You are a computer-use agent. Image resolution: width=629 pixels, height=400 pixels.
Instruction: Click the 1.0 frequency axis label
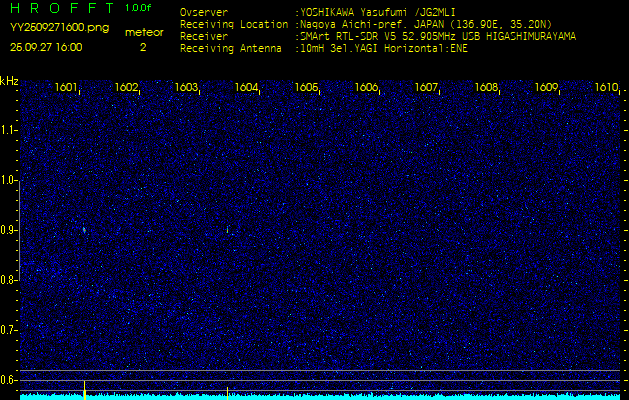pyautogui.click(x=9, y=180)
